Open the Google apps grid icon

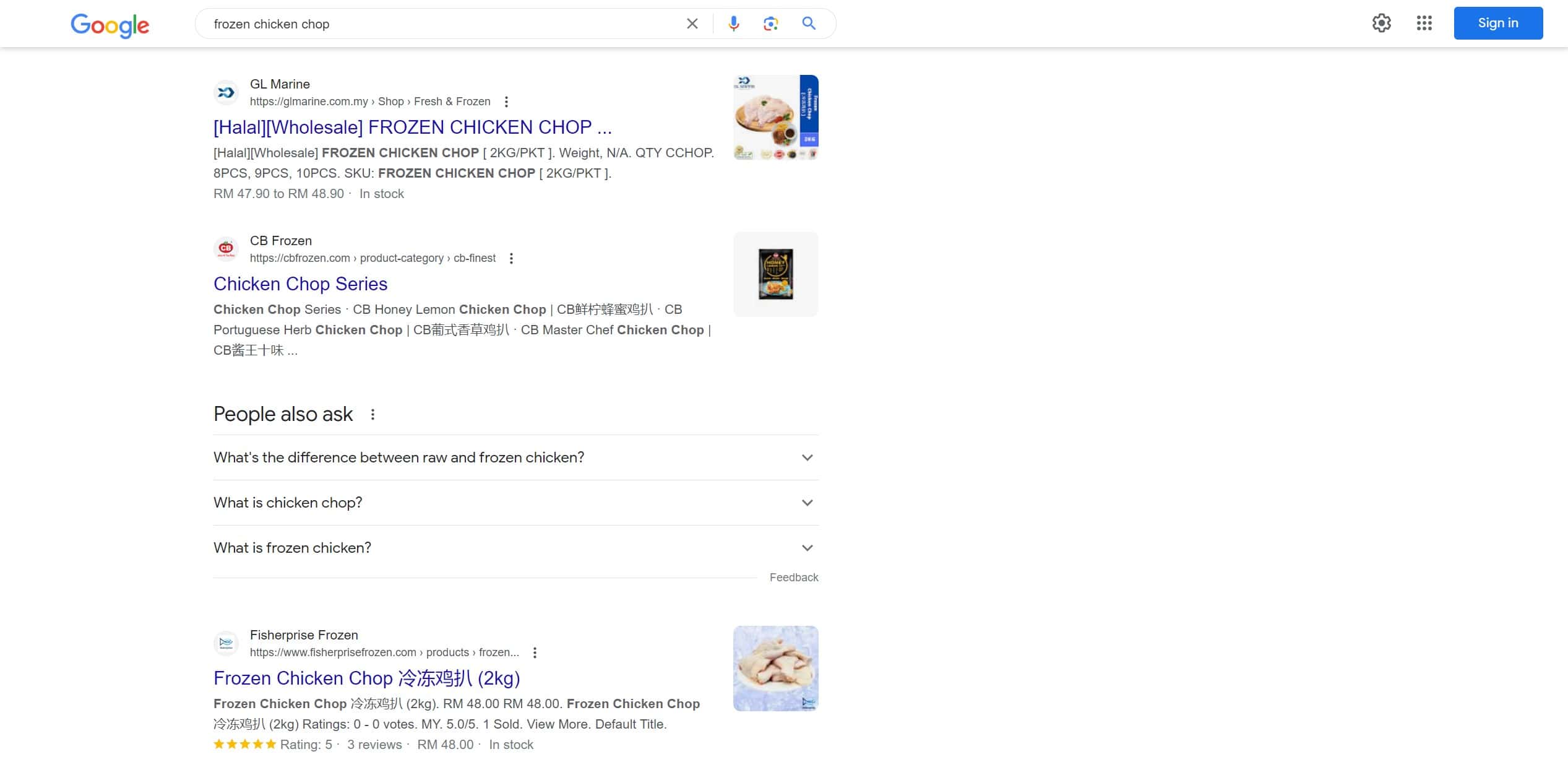click(x=1424, y=23)
